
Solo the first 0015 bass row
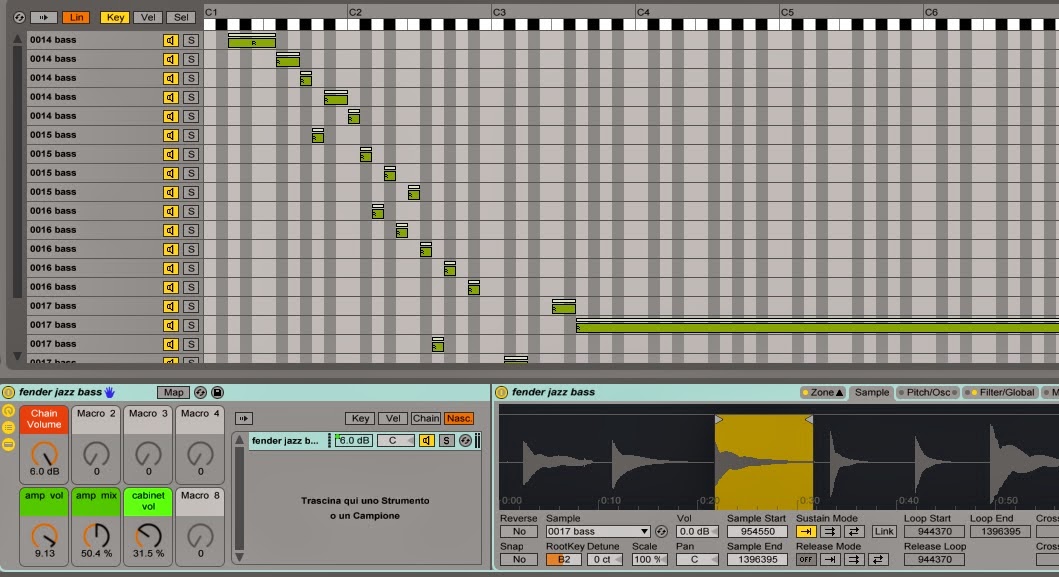[191, 135]
